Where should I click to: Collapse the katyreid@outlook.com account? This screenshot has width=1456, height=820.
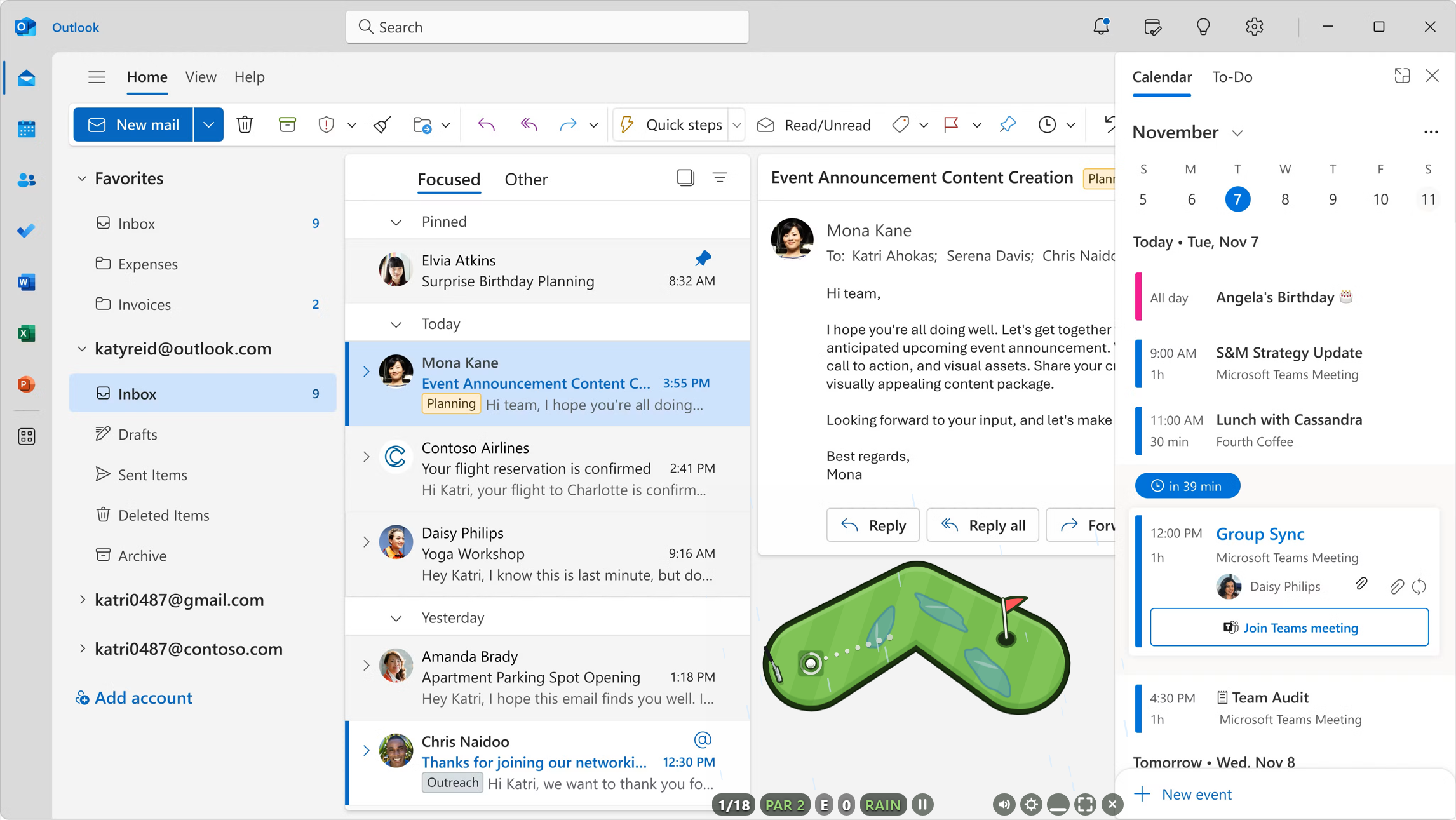(82, 349)
